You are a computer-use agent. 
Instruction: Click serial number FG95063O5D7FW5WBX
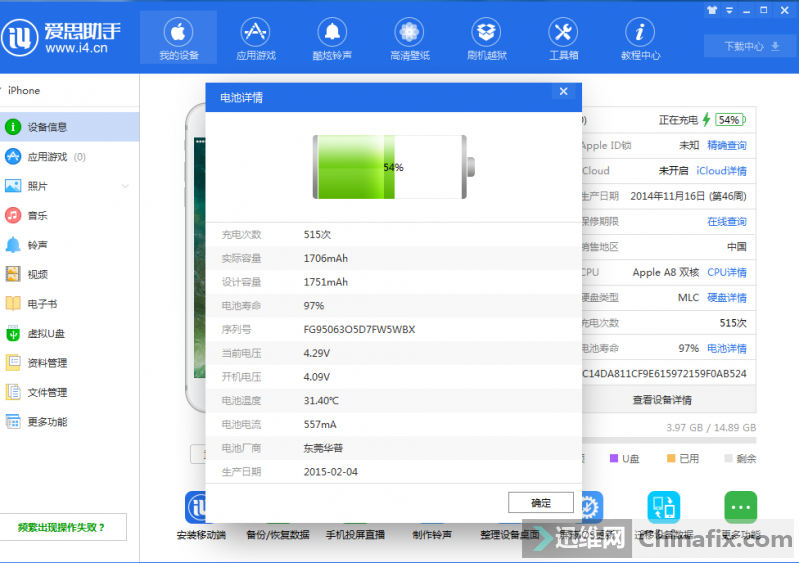tap(359, 330)
